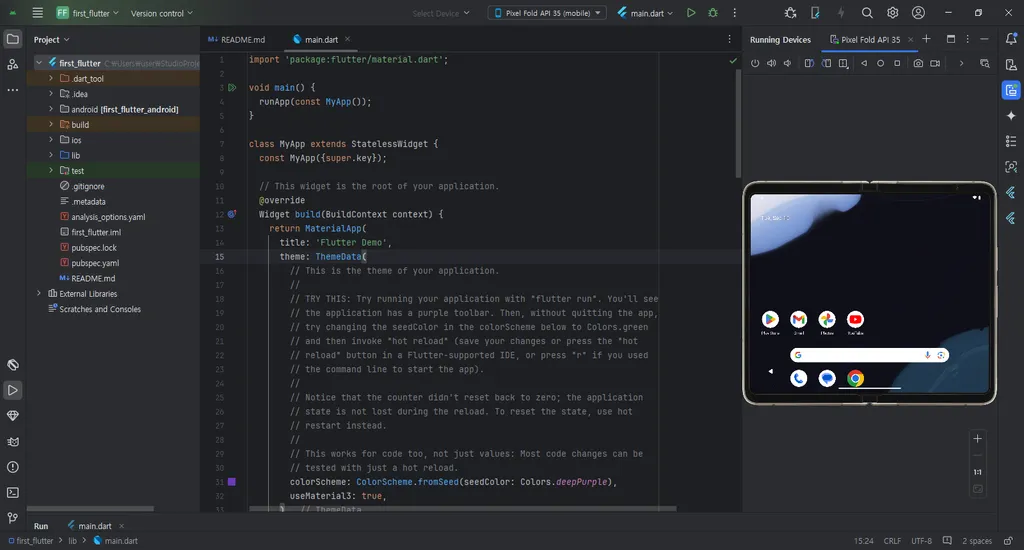Open the user account icon
Screen dimensions: 1024x550
click(918, 13)
